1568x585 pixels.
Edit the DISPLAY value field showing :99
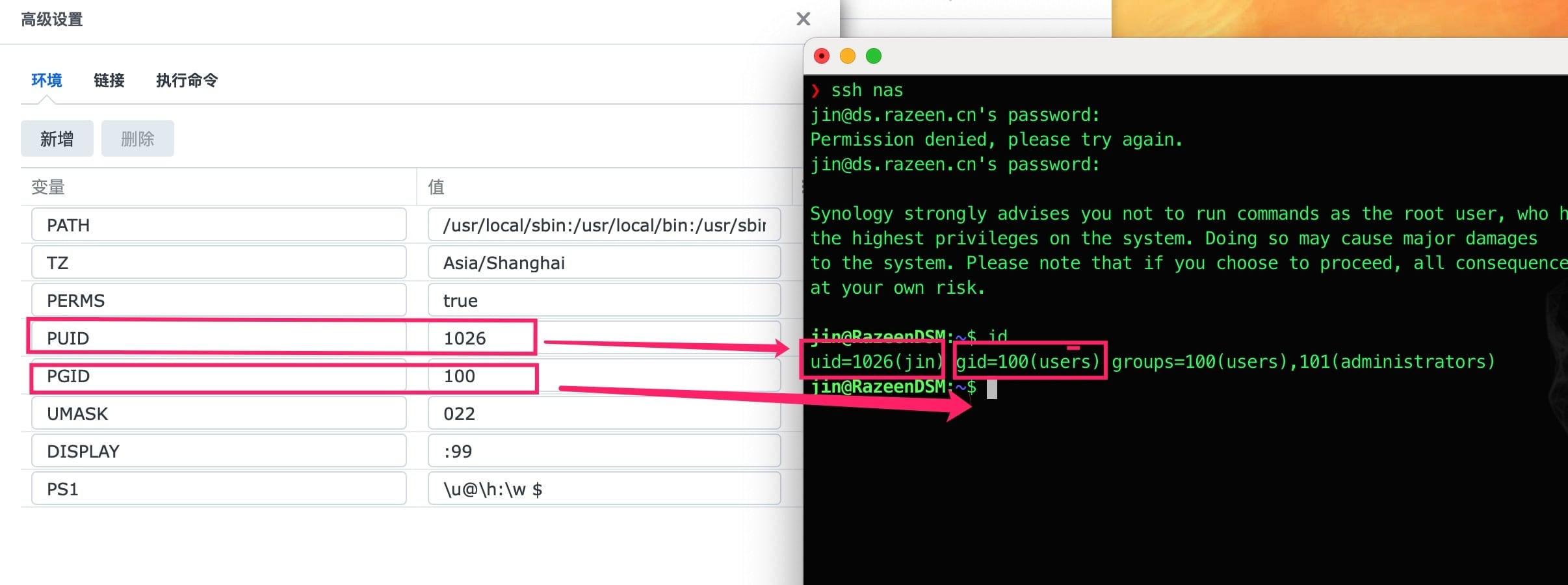605,451
